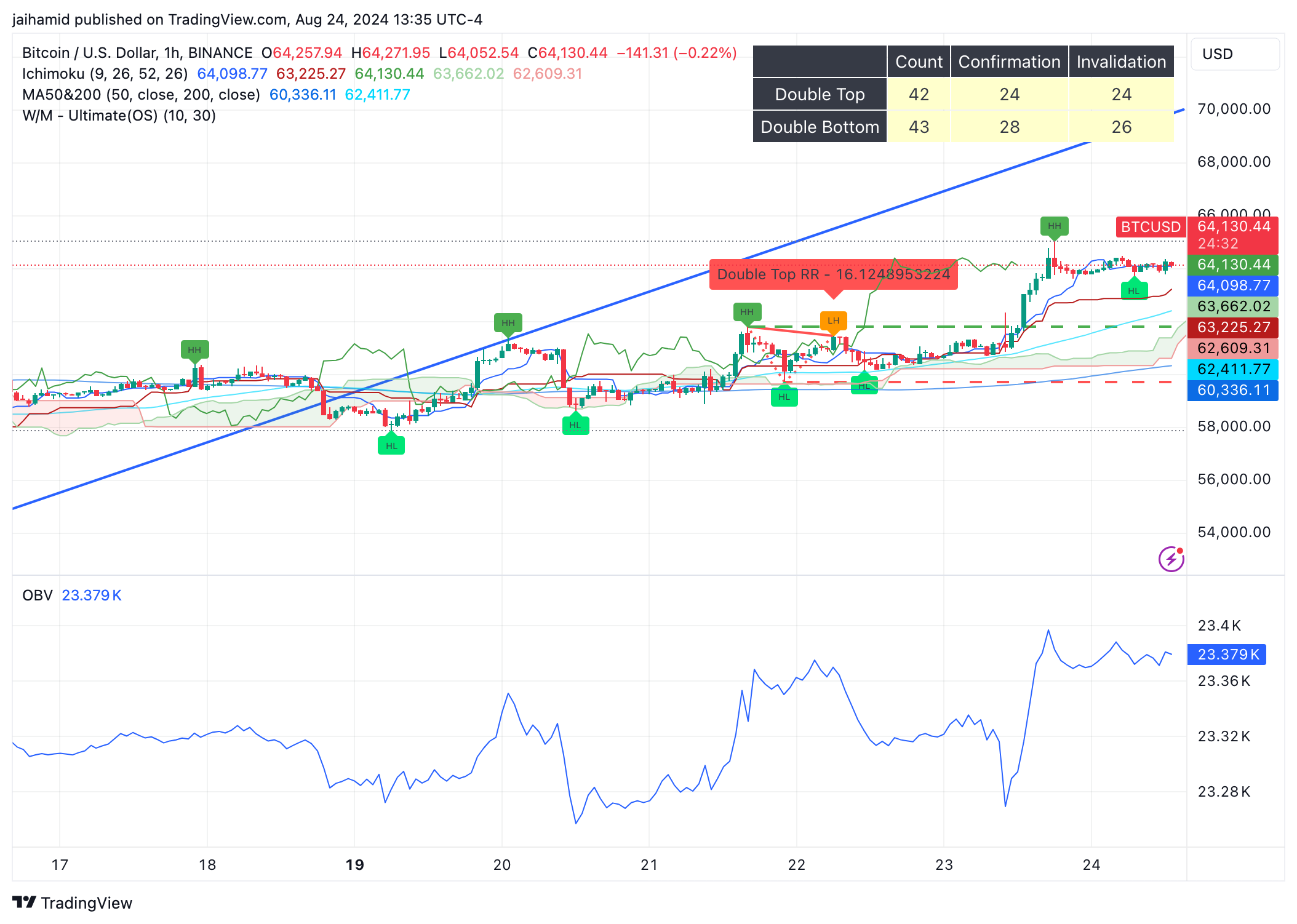Click the HH marker above day 20
This screenshot has height=924, width=1297.
point(508,323)
